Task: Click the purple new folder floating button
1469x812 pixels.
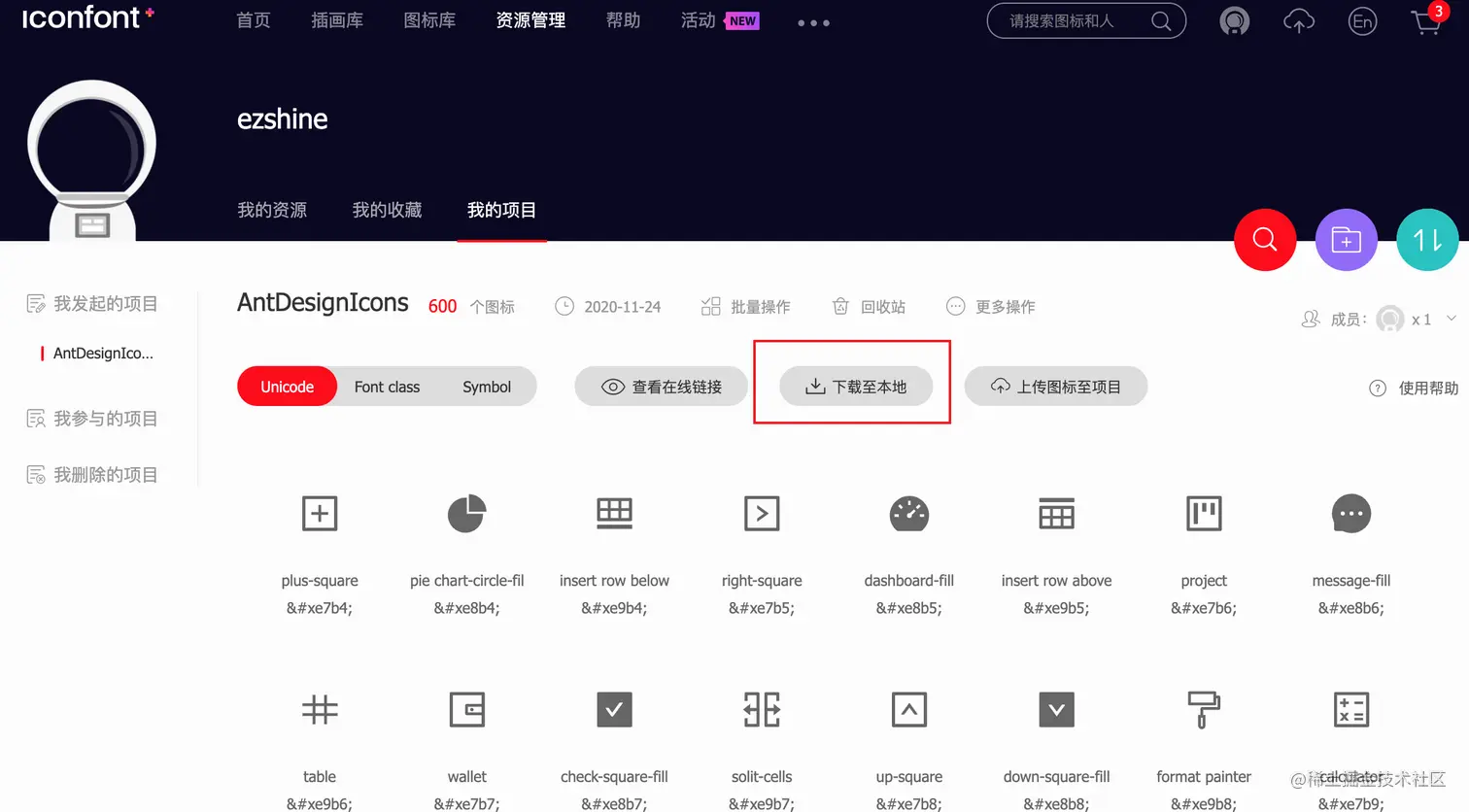Action: click(x=1347, y=239)
